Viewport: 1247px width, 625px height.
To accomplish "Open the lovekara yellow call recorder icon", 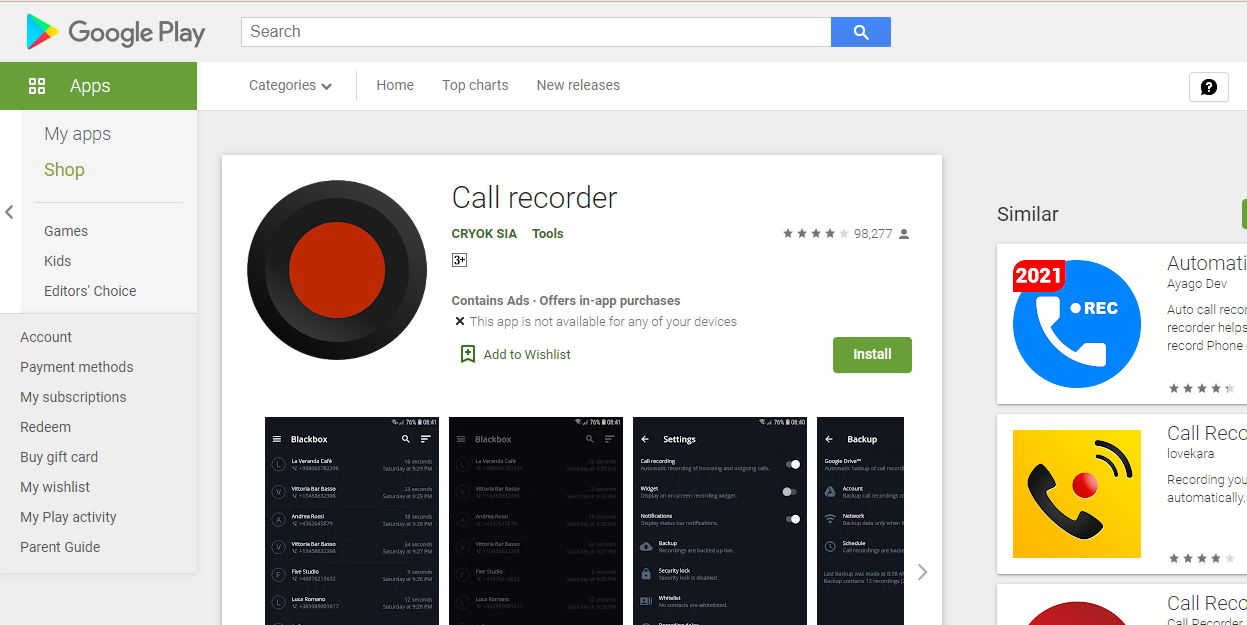I will pos(1077,494).
